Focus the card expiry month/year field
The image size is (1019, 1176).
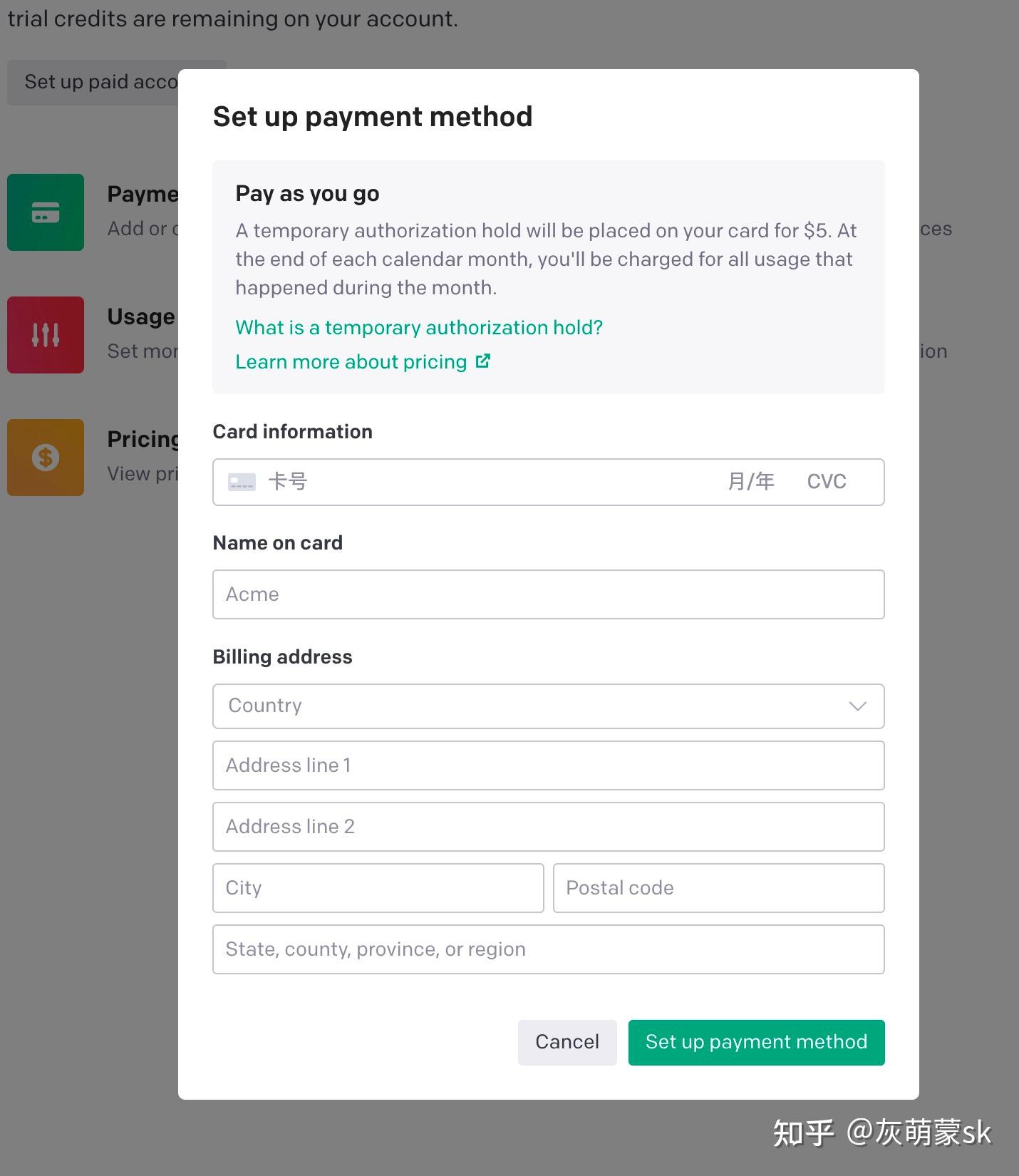(751, 482)
